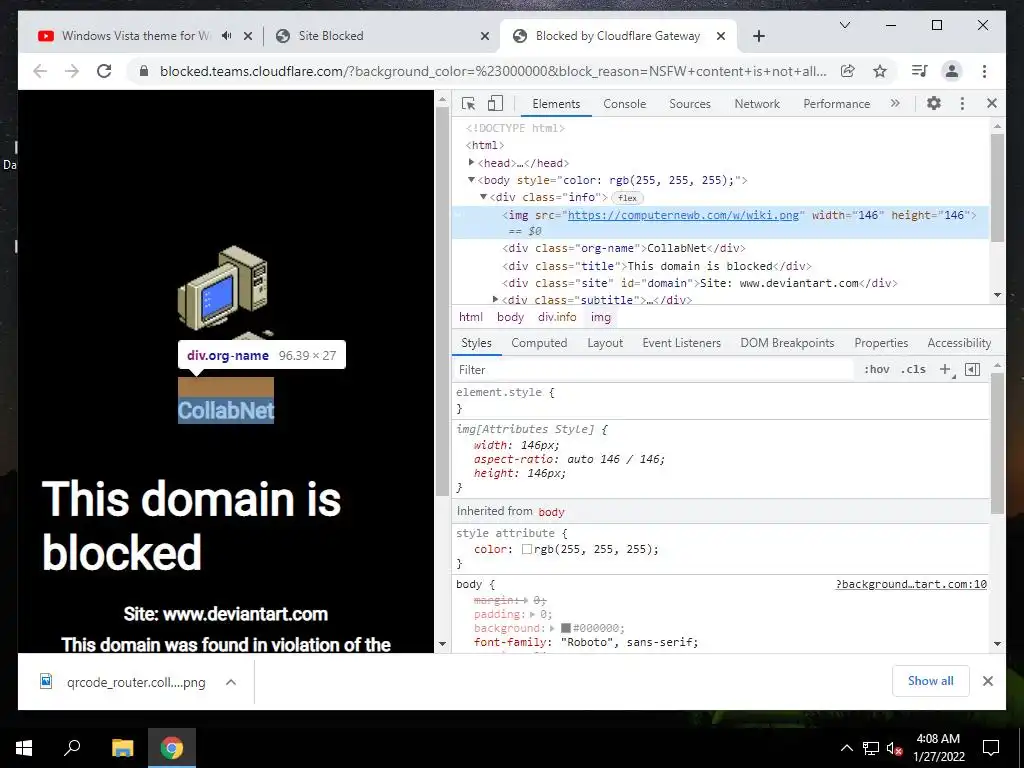Image resolution: width=1024 pixels, height=768 pixels.
Task: Open the Chrome three-dot menu
Action: (984, 71)
